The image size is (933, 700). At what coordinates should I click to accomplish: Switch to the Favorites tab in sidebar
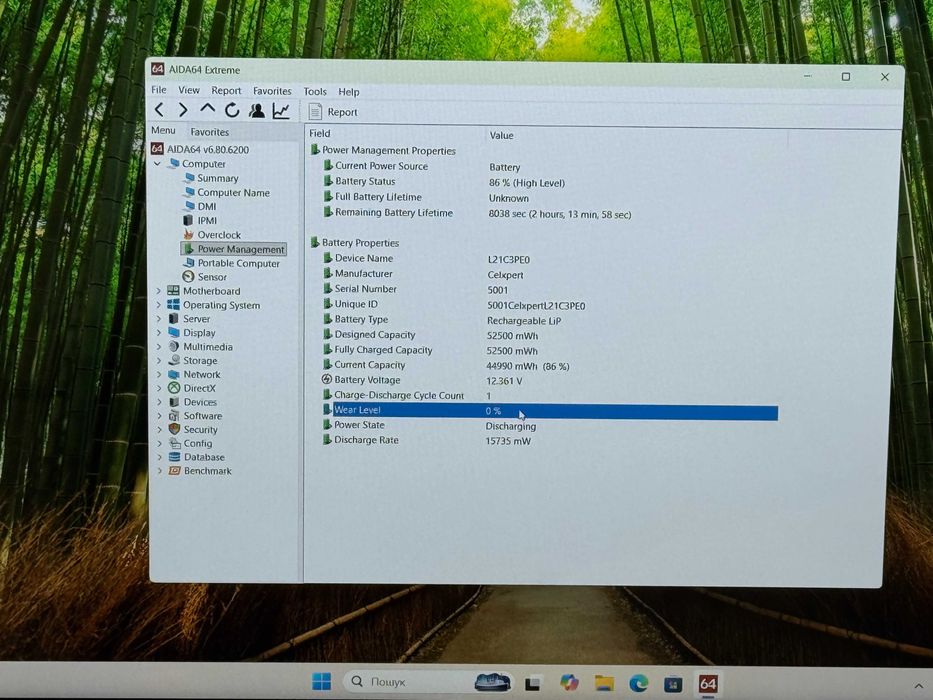[x=209, y=132]
